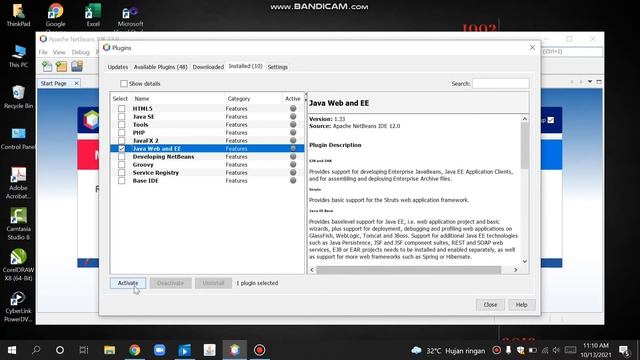Viewport: 640px width, 360px height.
Task: Open the View menu in NetBeans
Action: pos(59,52)
